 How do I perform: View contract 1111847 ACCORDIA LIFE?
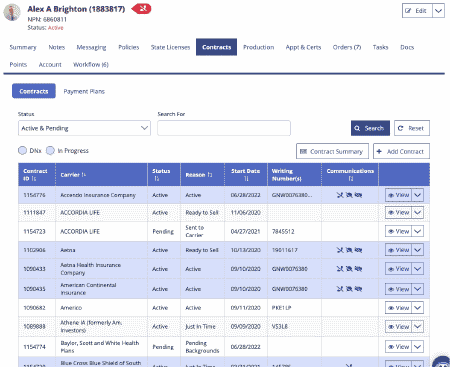[398, 213]
